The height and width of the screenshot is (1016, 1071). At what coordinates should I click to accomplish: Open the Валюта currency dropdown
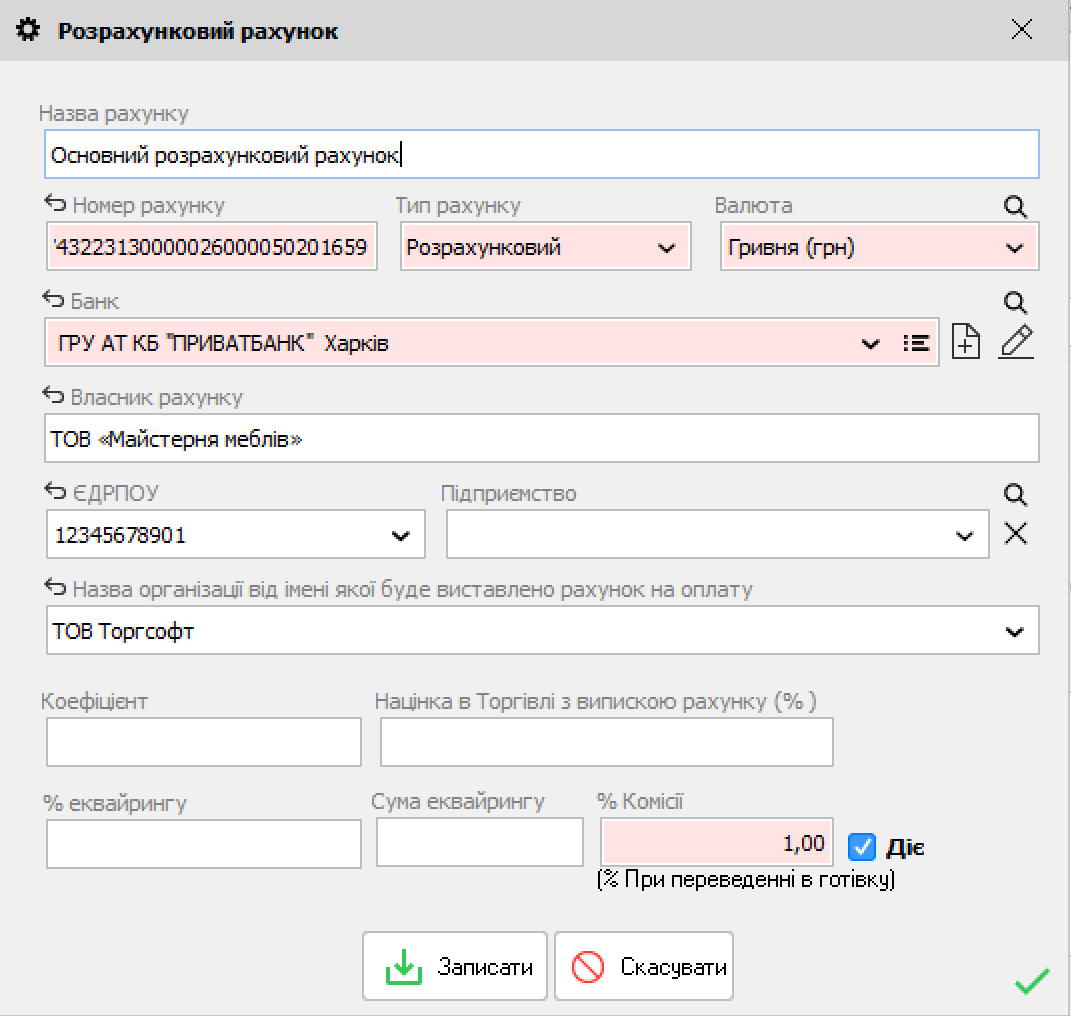(1015, 248)
